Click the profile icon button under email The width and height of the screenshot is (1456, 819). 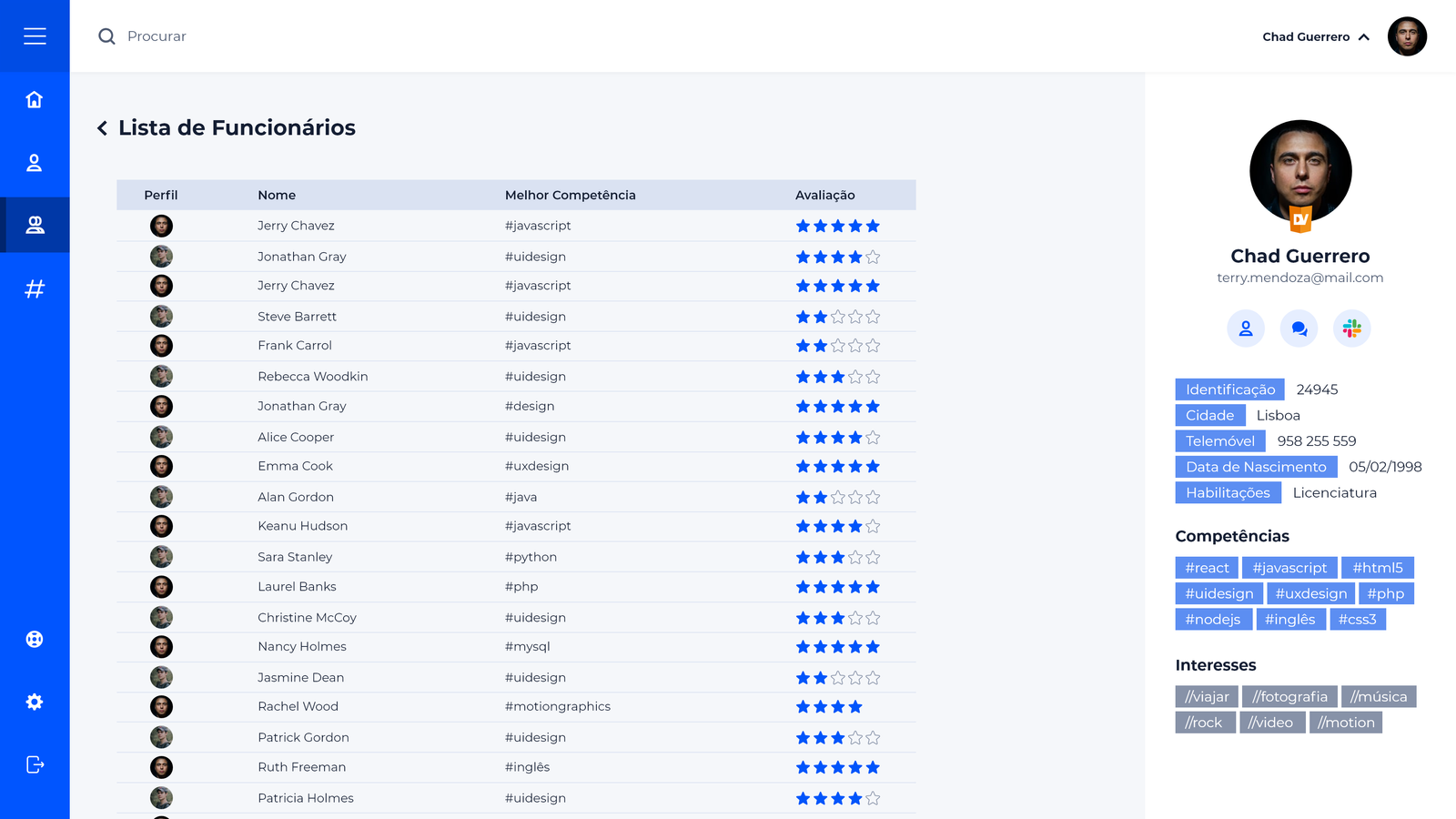(x=1246, y=329)
